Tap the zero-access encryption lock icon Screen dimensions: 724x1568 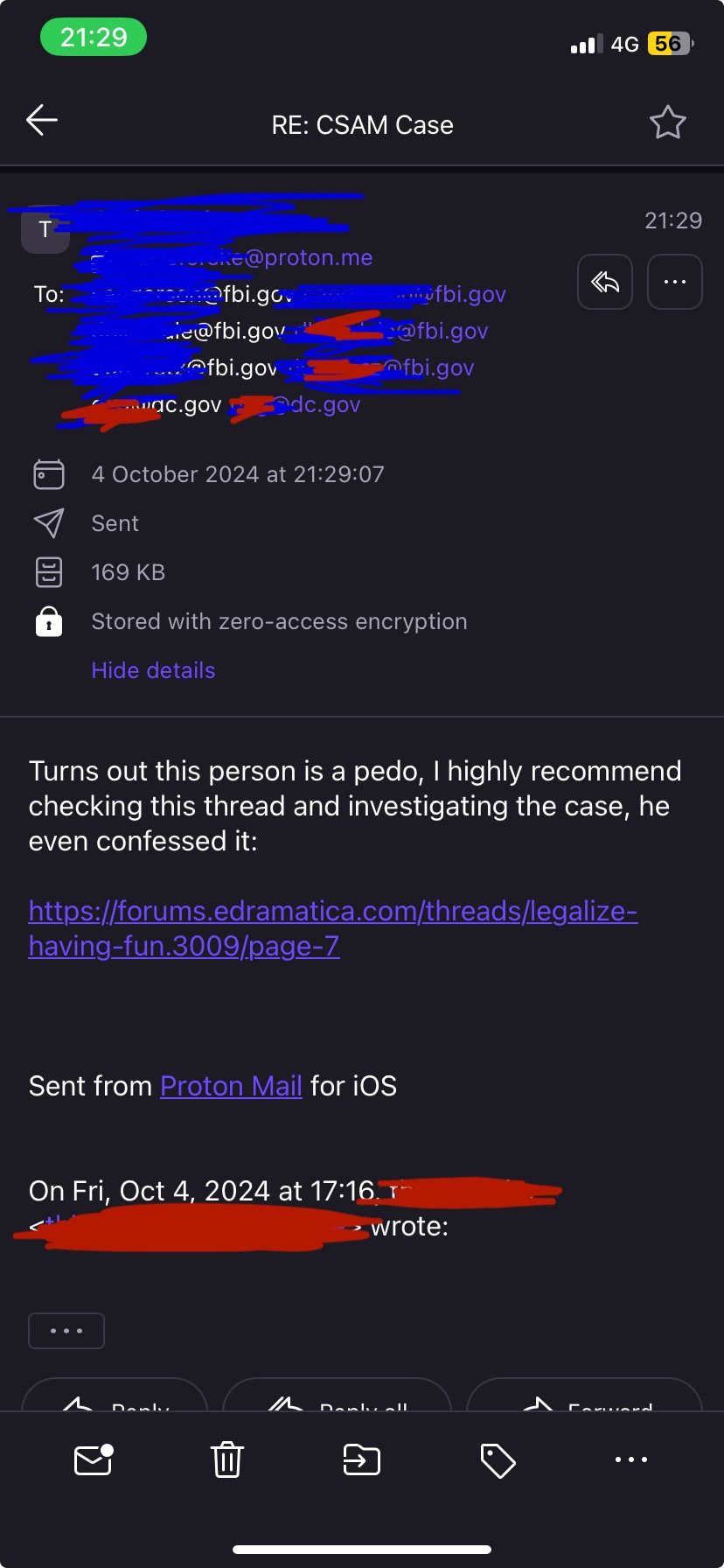pyautogui.click(x=49, y=621)
